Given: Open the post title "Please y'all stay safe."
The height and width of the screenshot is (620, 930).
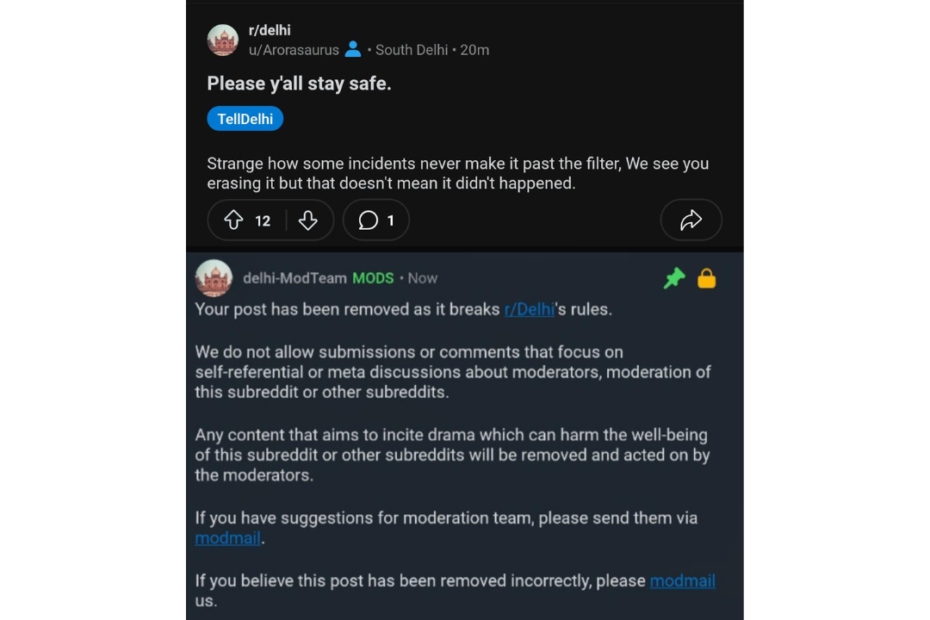Looking at the screenshot, I should pyautogui.click(x=299, y=84).
